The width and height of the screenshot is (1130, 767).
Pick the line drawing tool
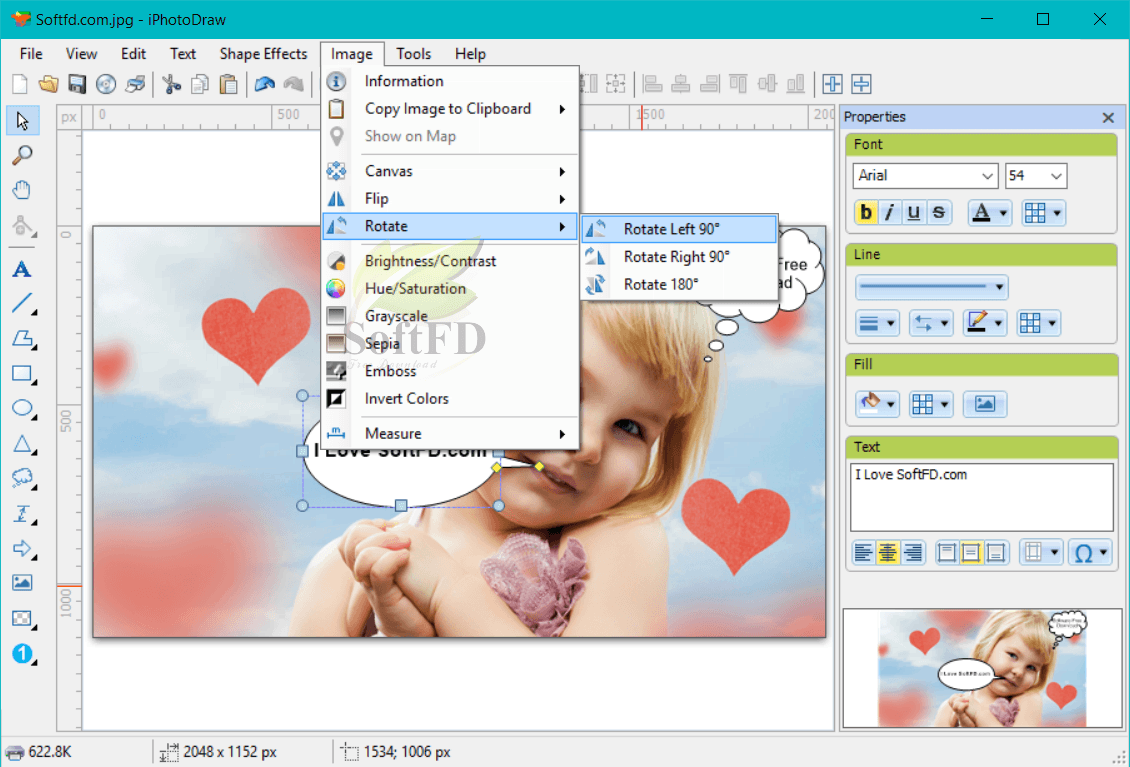[22, 303]
